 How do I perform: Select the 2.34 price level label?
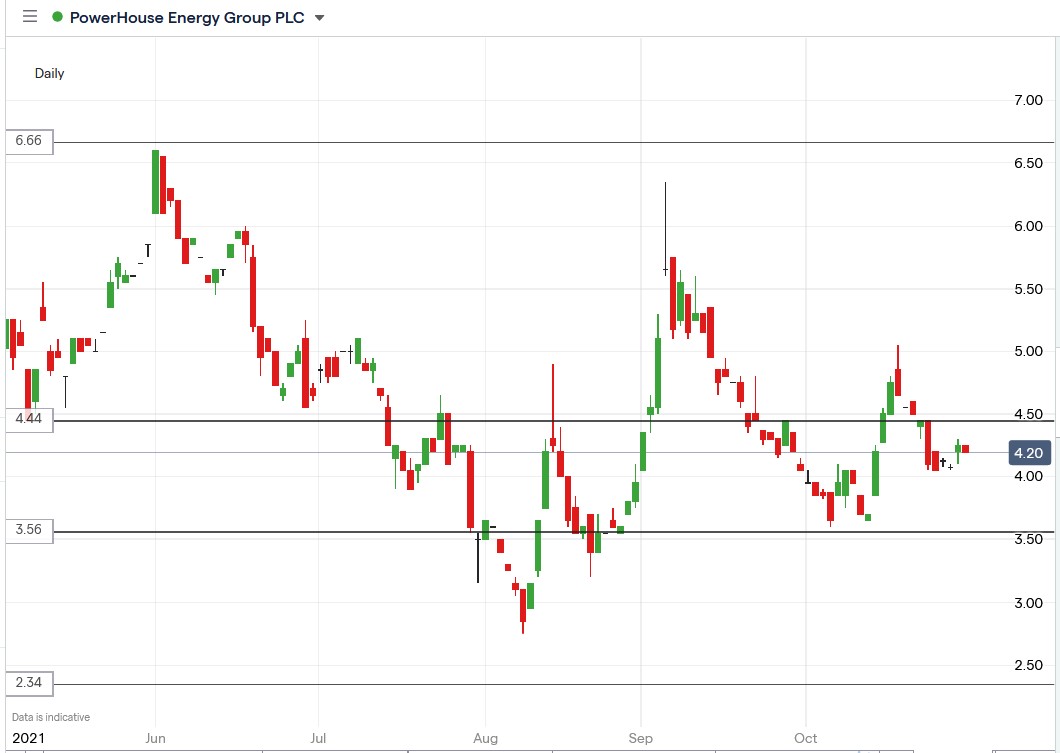[29, 683]
